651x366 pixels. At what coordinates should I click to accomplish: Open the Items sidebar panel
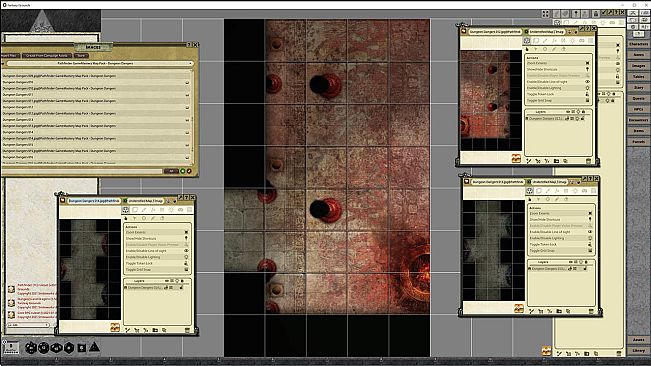pyautogui.click(x=639, y=131)
